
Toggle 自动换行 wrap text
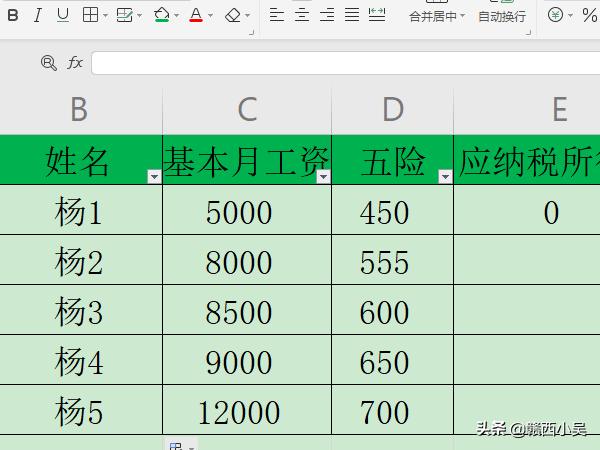502,17
